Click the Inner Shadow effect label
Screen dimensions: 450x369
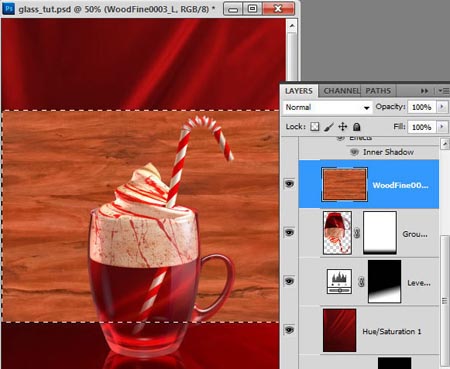click(388, 152)
